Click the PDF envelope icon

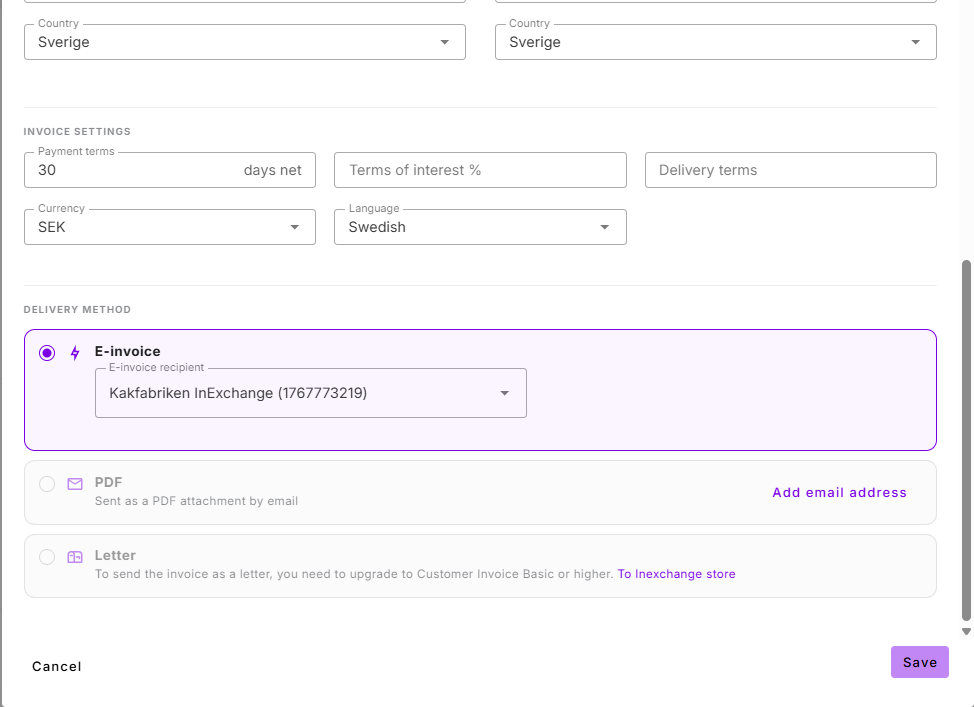[x=75, y=484]
